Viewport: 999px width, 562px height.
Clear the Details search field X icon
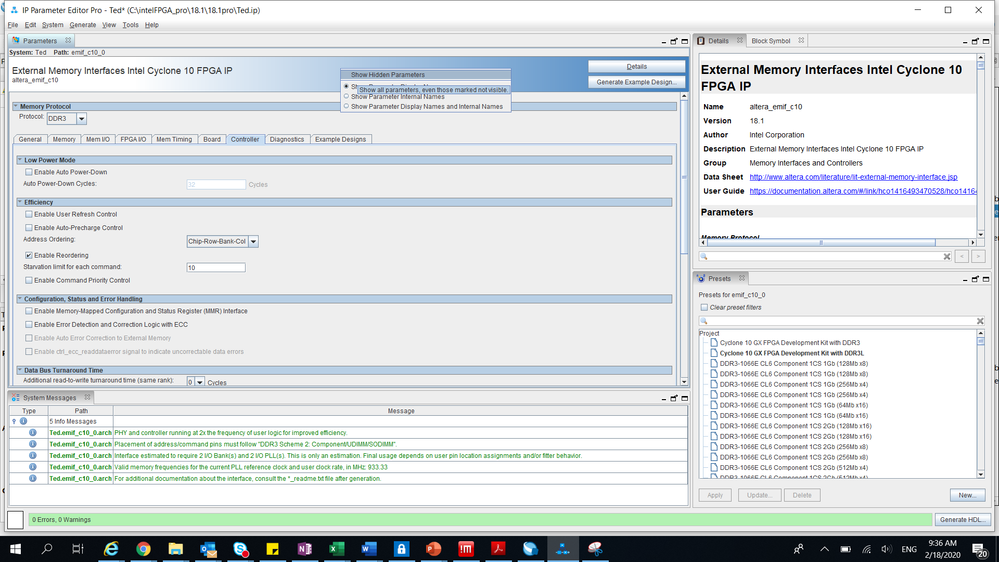947,256
